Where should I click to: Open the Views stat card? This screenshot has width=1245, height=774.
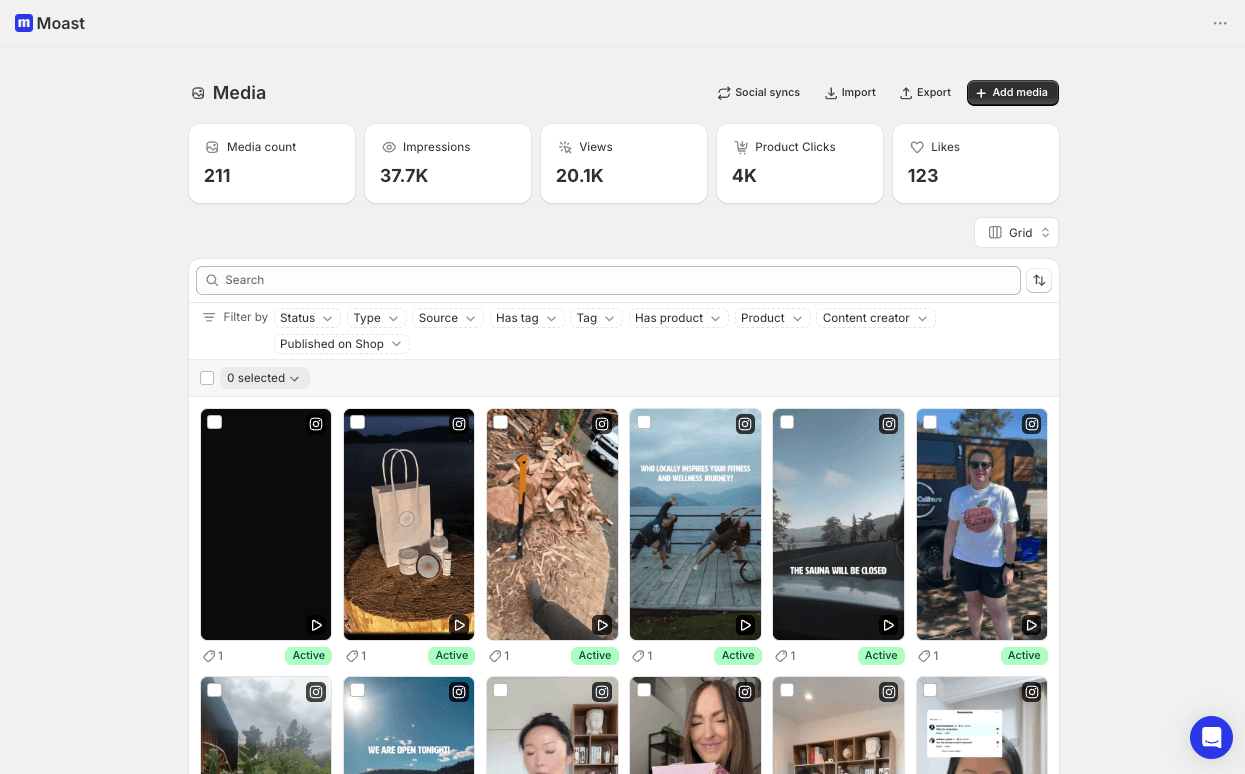(x=624, y=163)
